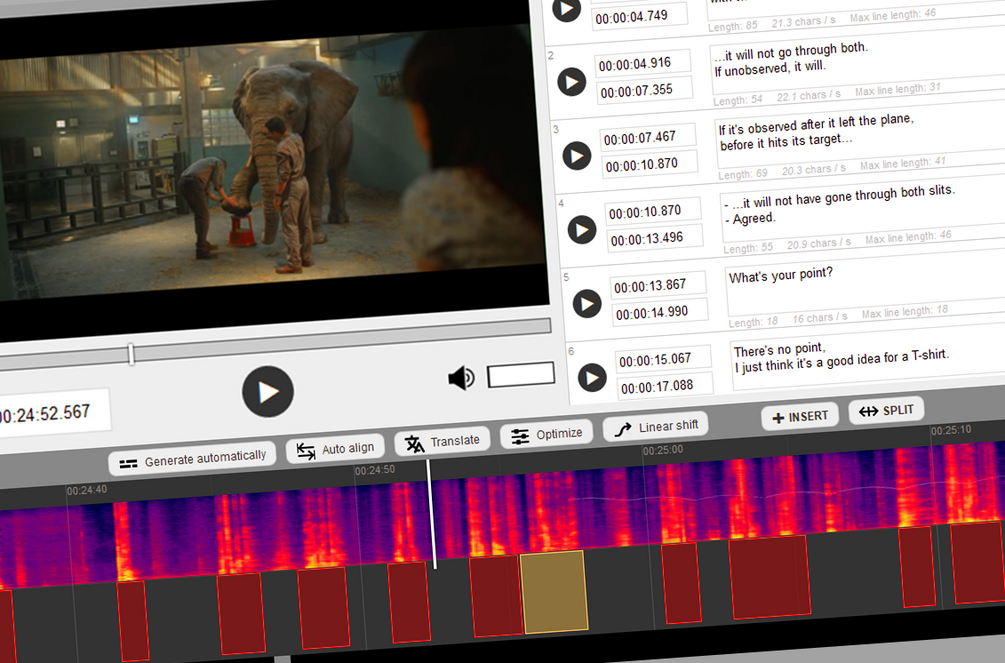Play subtitle 3 starting at 00:00:07.467
Viewport: 1005px width, 663px height.
(577, 156)
